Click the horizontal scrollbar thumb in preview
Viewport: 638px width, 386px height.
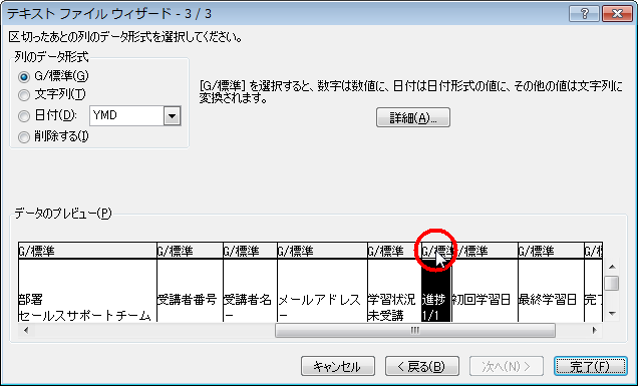[415, 330]
